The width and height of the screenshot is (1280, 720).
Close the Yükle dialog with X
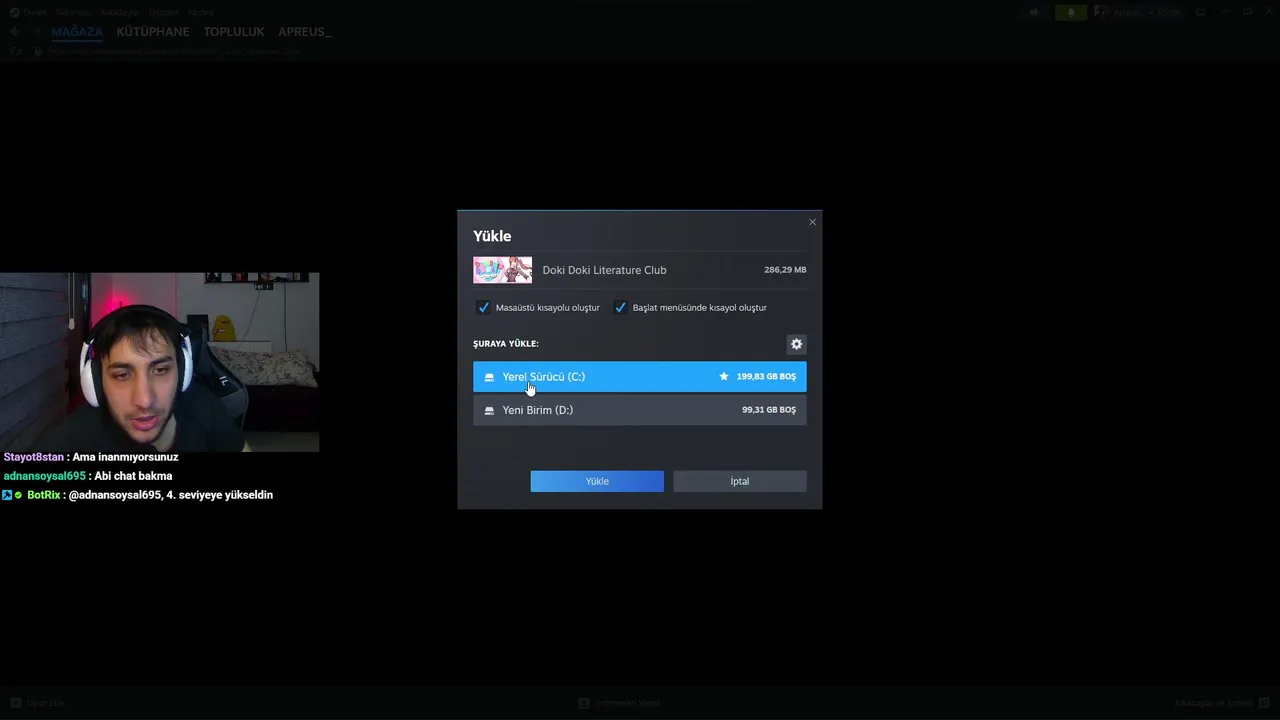[x=812, y=222]
